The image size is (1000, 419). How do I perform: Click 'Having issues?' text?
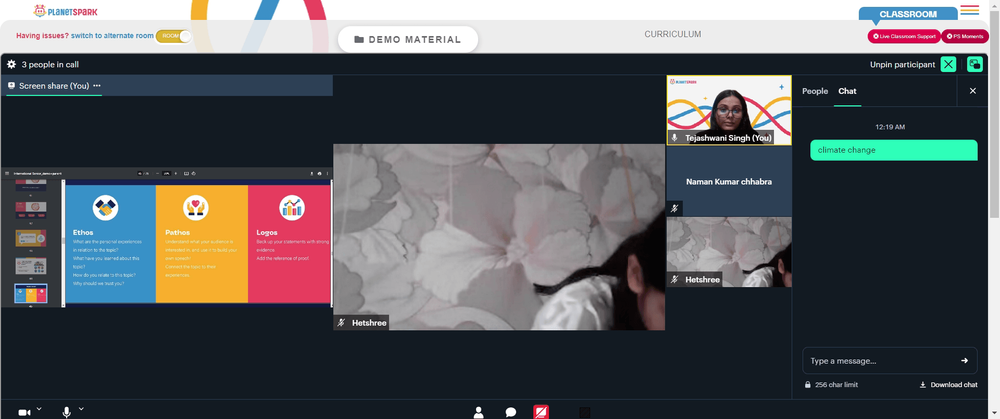42,36
